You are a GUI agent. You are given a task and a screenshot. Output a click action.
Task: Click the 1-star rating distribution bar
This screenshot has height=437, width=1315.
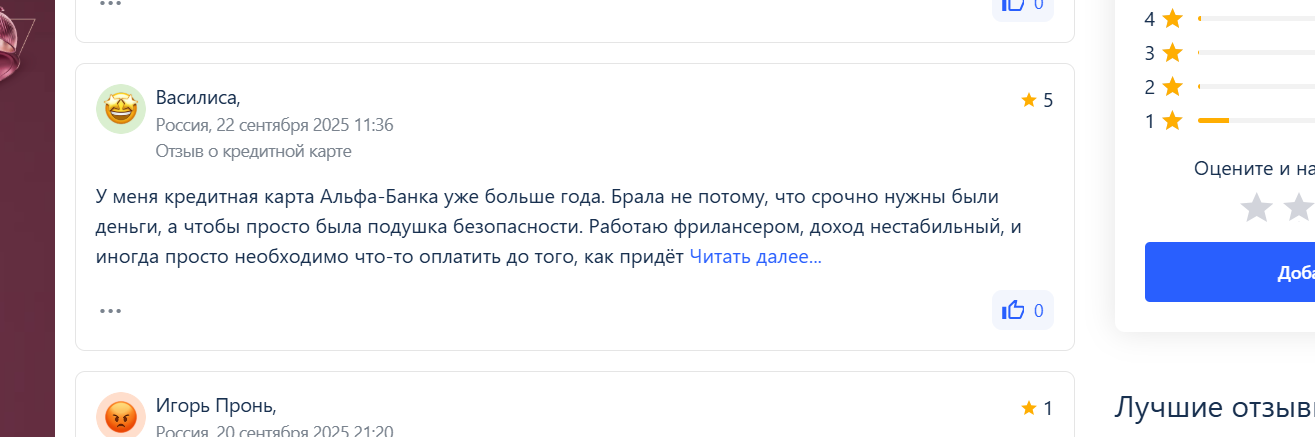[x=1256, y=120]
